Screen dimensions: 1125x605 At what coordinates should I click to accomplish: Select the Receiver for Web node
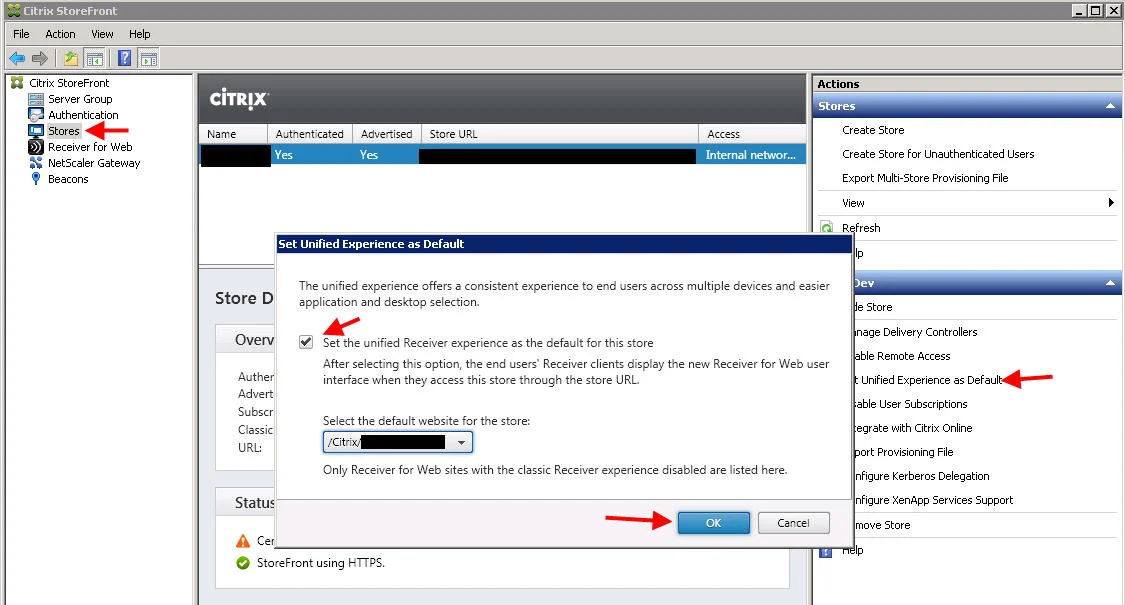90,147
